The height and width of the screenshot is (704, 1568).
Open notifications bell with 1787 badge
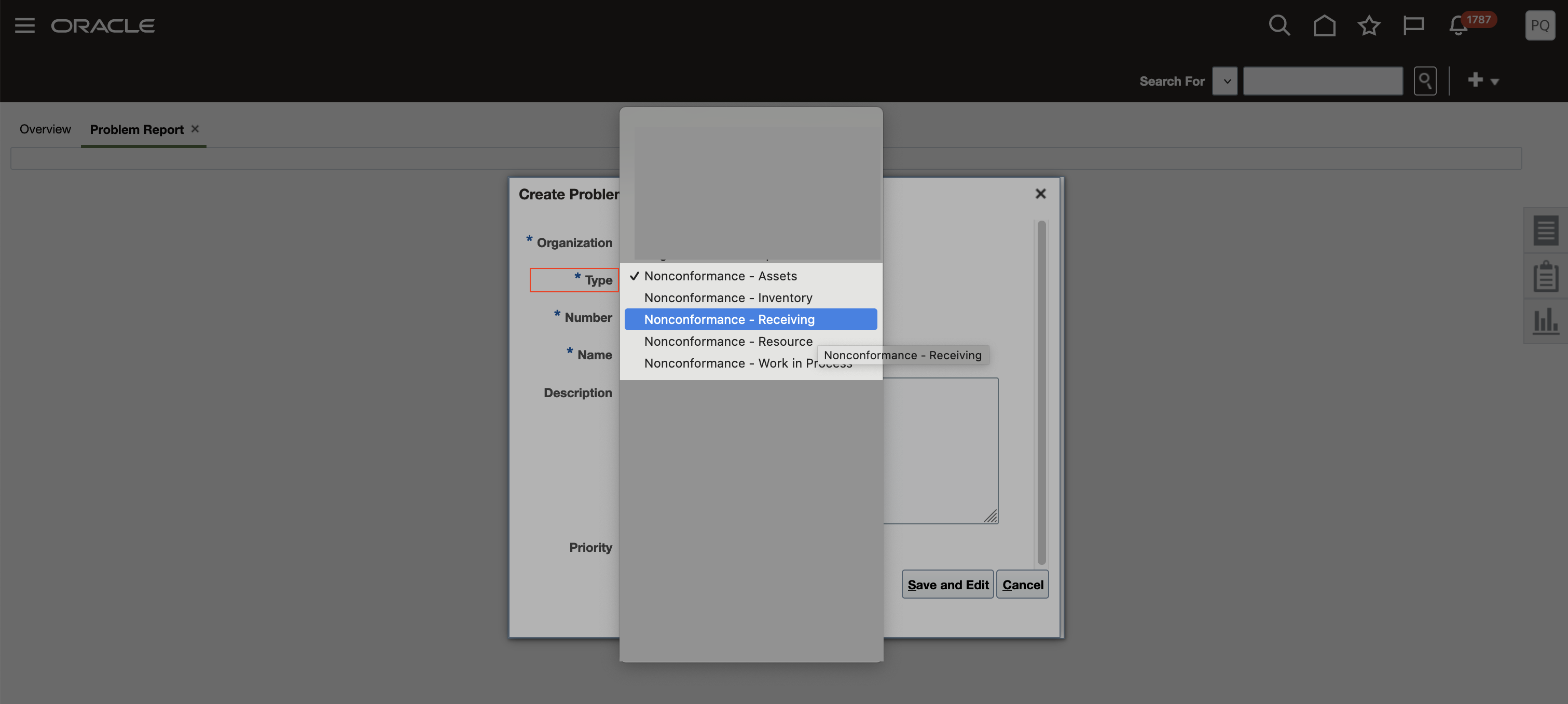coord(1459,25)
